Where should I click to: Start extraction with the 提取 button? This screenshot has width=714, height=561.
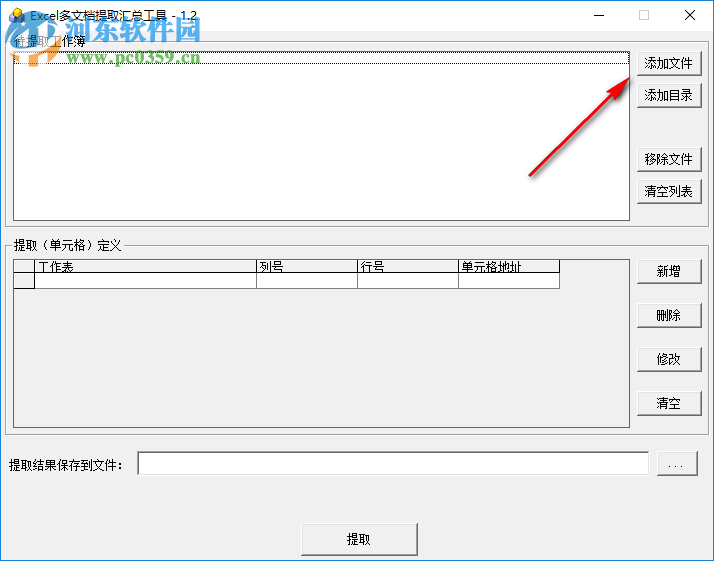(x=359, y=539)
